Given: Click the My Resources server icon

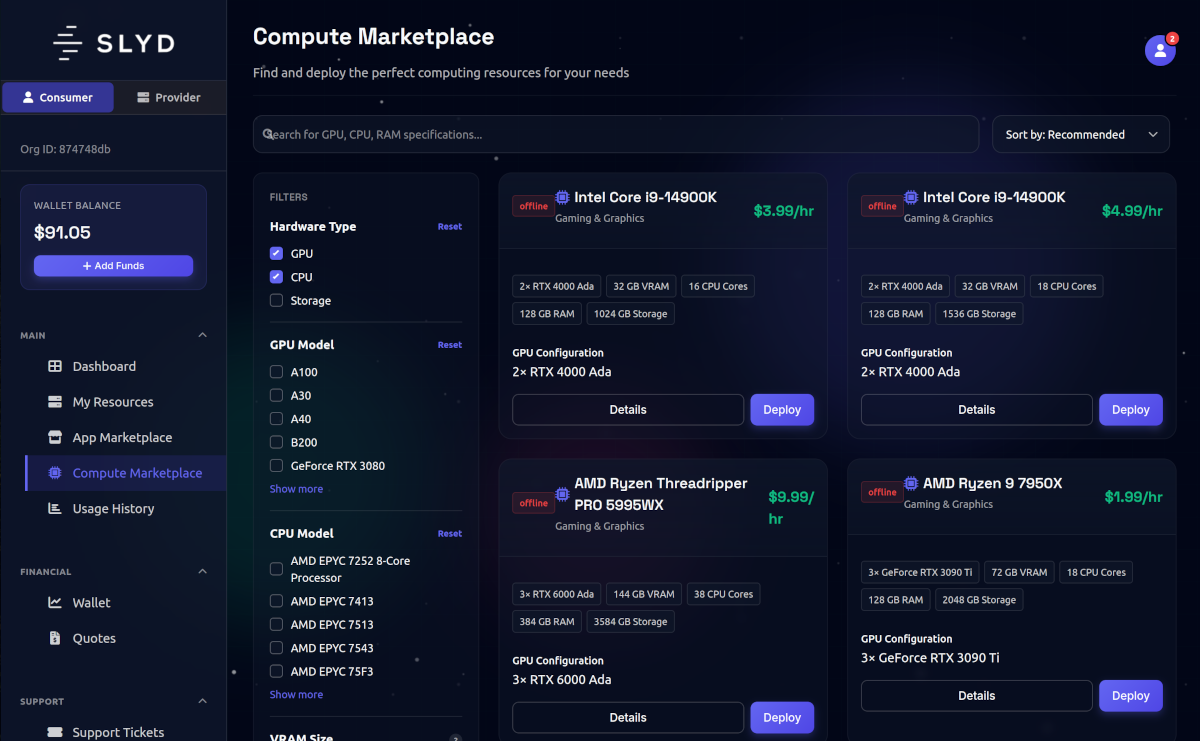Looking at the screenshot, I should pyautogui.click(x=55, y=402).
